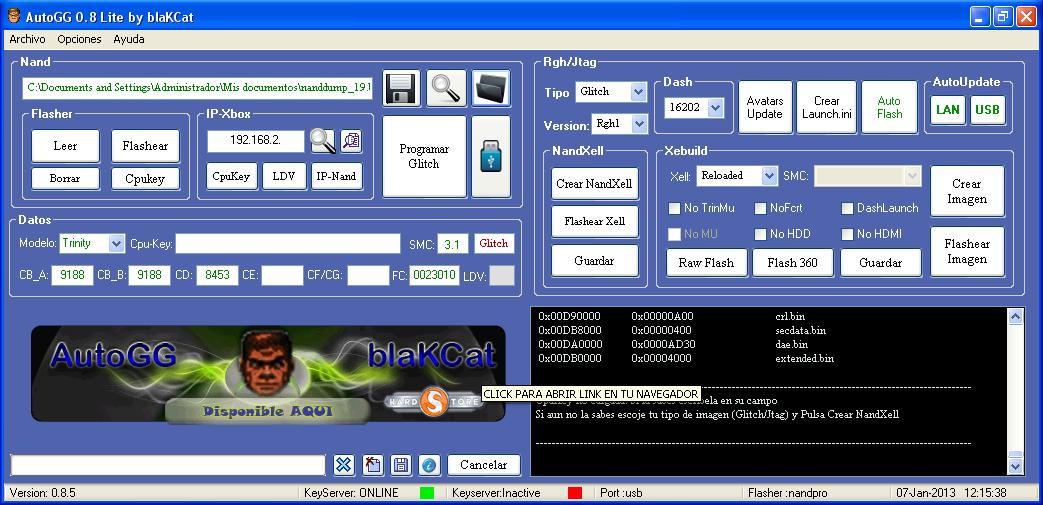
Task: Click the blue X clear icon near Cancelar
Action: [344, 464]
